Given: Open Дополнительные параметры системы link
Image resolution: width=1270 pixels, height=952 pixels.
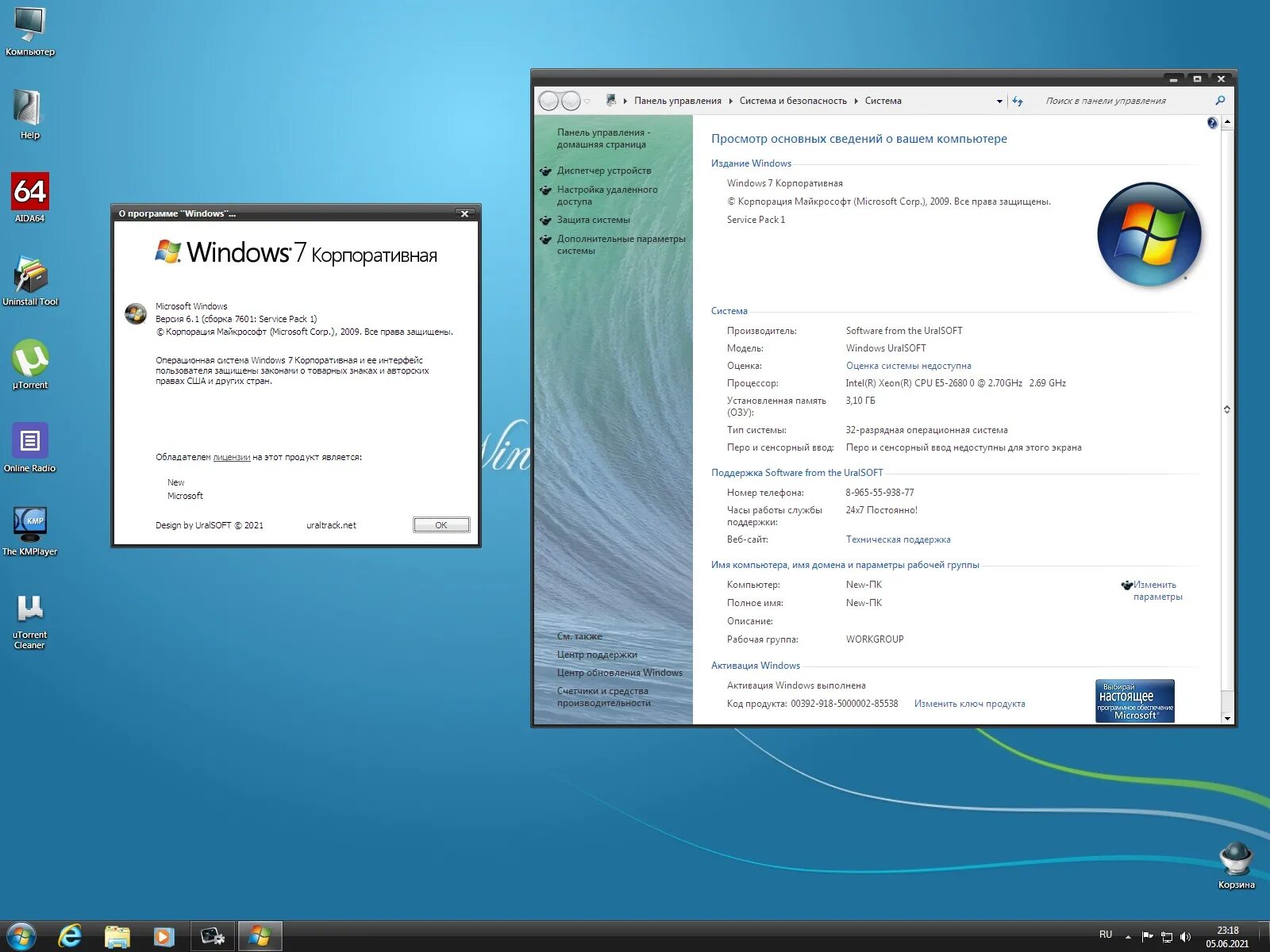Looking at the screenshot, I should point(621,244).
